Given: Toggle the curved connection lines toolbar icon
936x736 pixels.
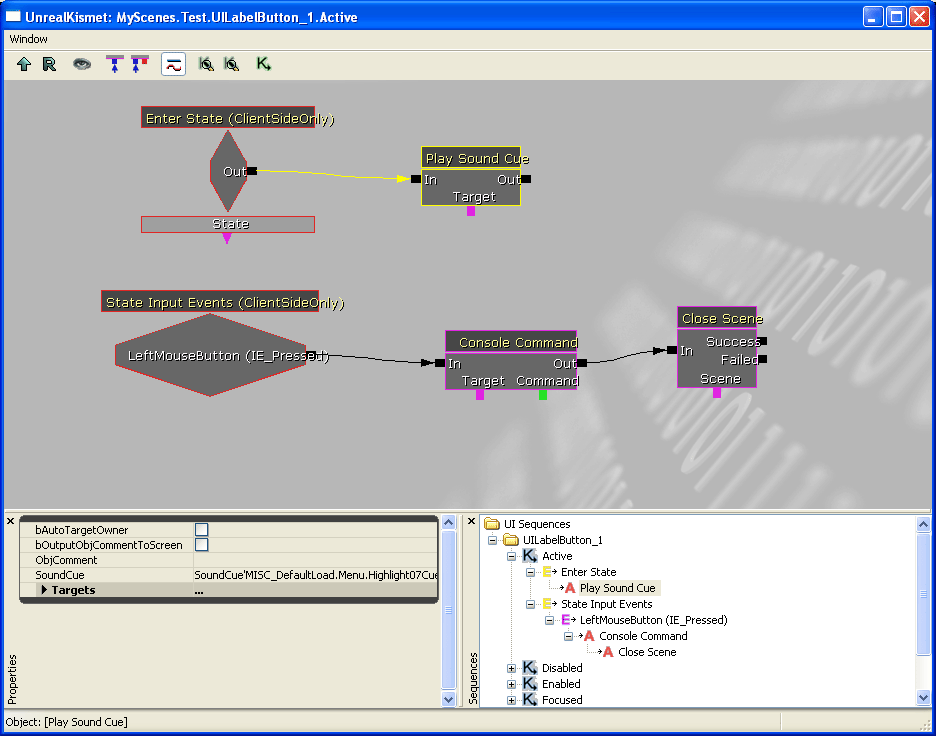Looking at the screenshot, I should (173, 63).
